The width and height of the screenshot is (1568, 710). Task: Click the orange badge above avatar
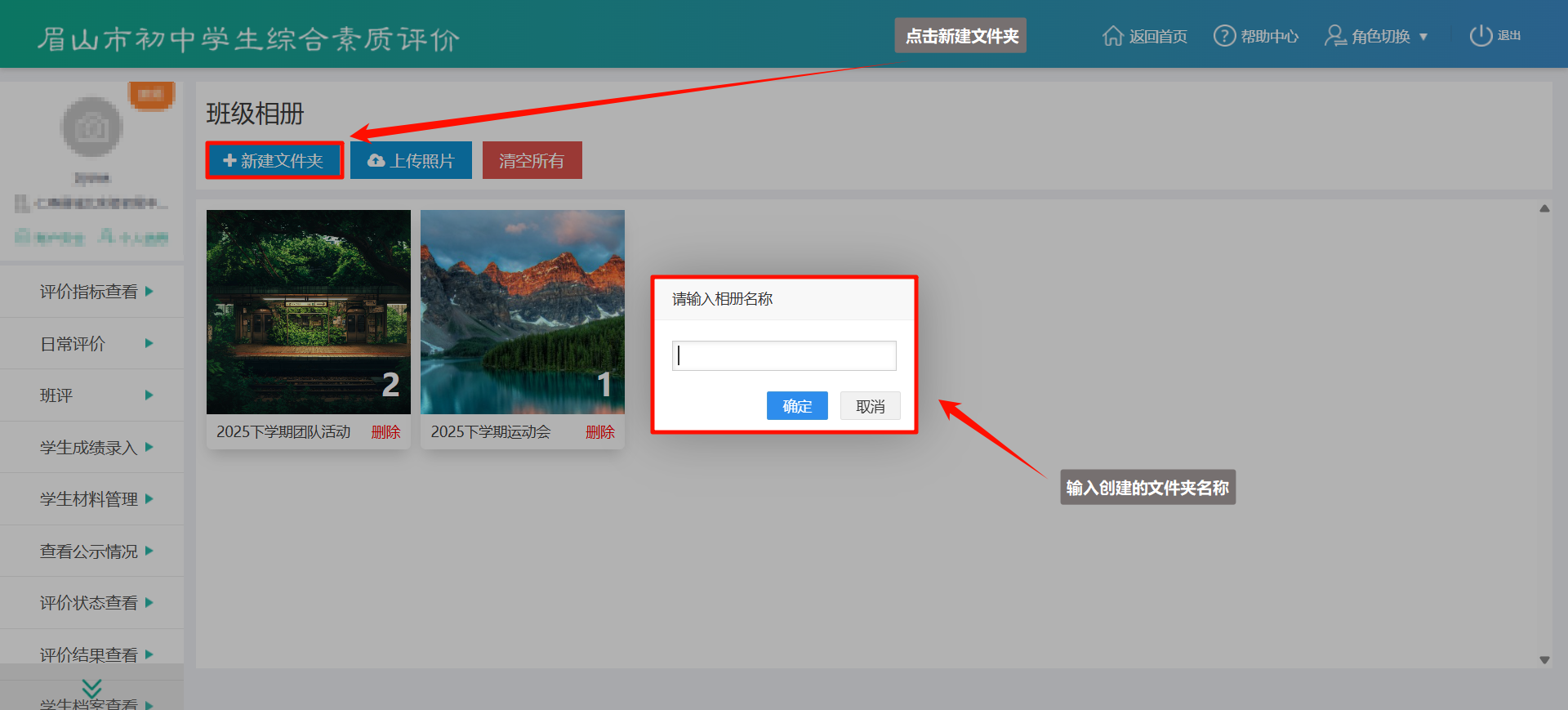point(151,95)
